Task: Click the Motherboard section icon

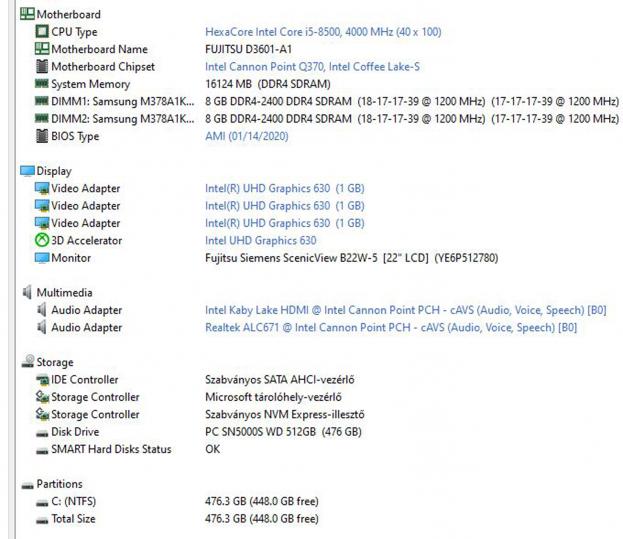Action: pos(27,14)
